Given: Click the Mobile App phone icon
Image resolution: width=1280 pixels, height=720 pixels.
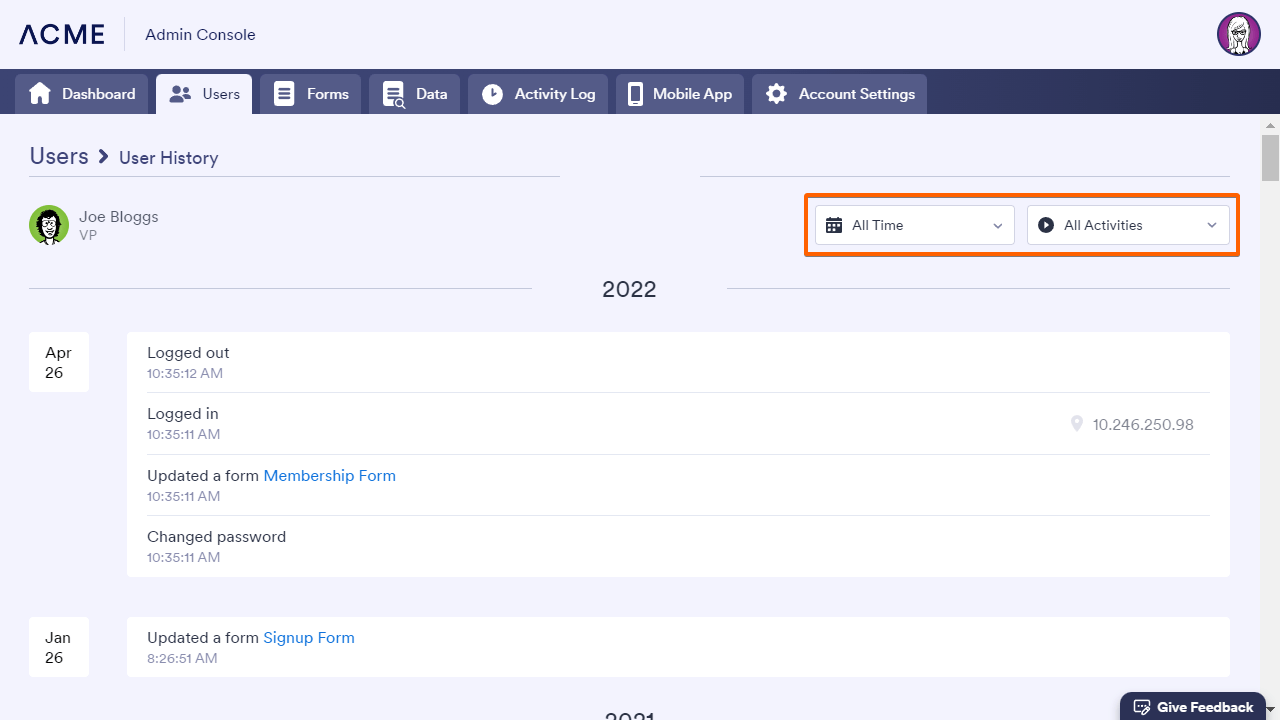Looking at the screenshot, I should tap(635, 94).
